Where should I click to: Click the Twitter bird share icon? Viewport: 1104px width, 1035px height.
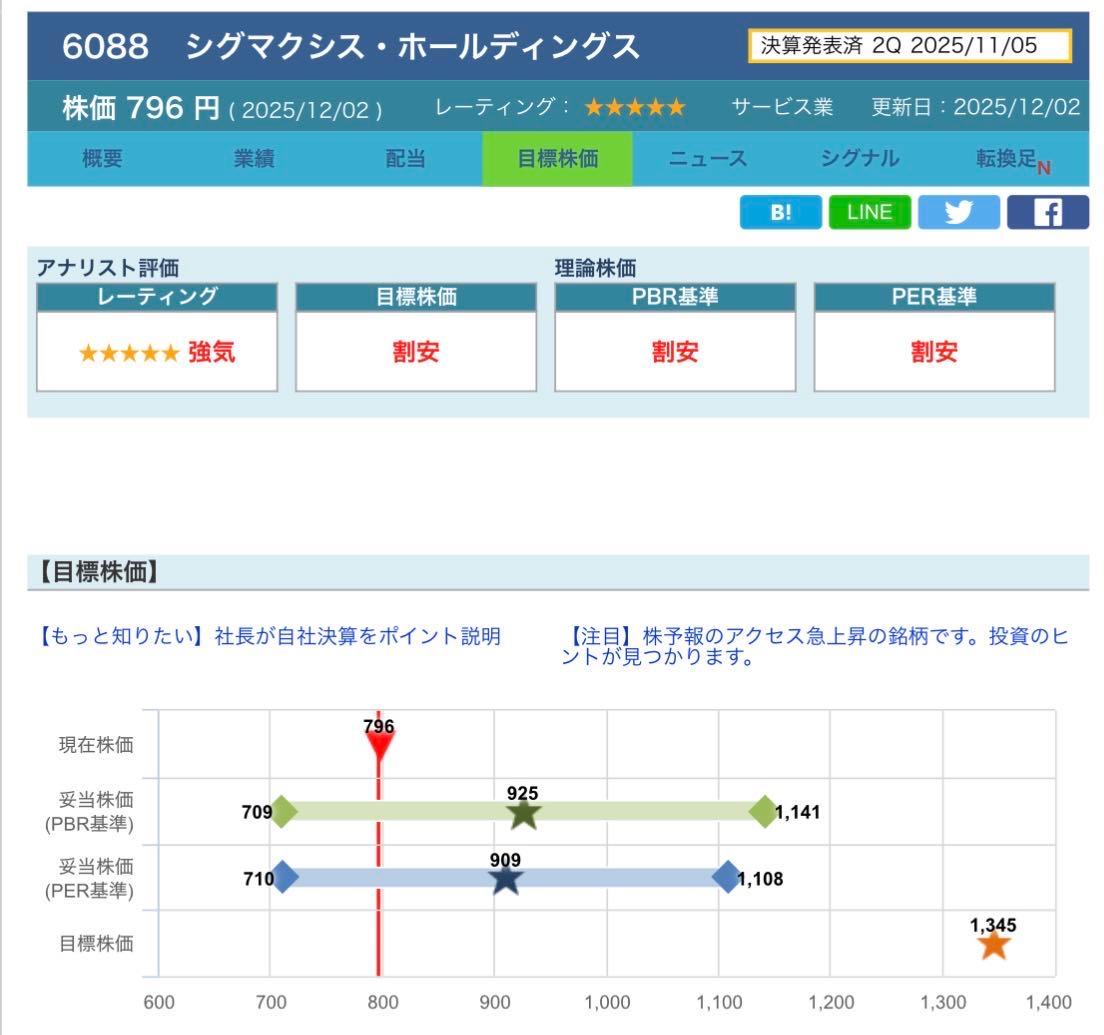[958, 211]
